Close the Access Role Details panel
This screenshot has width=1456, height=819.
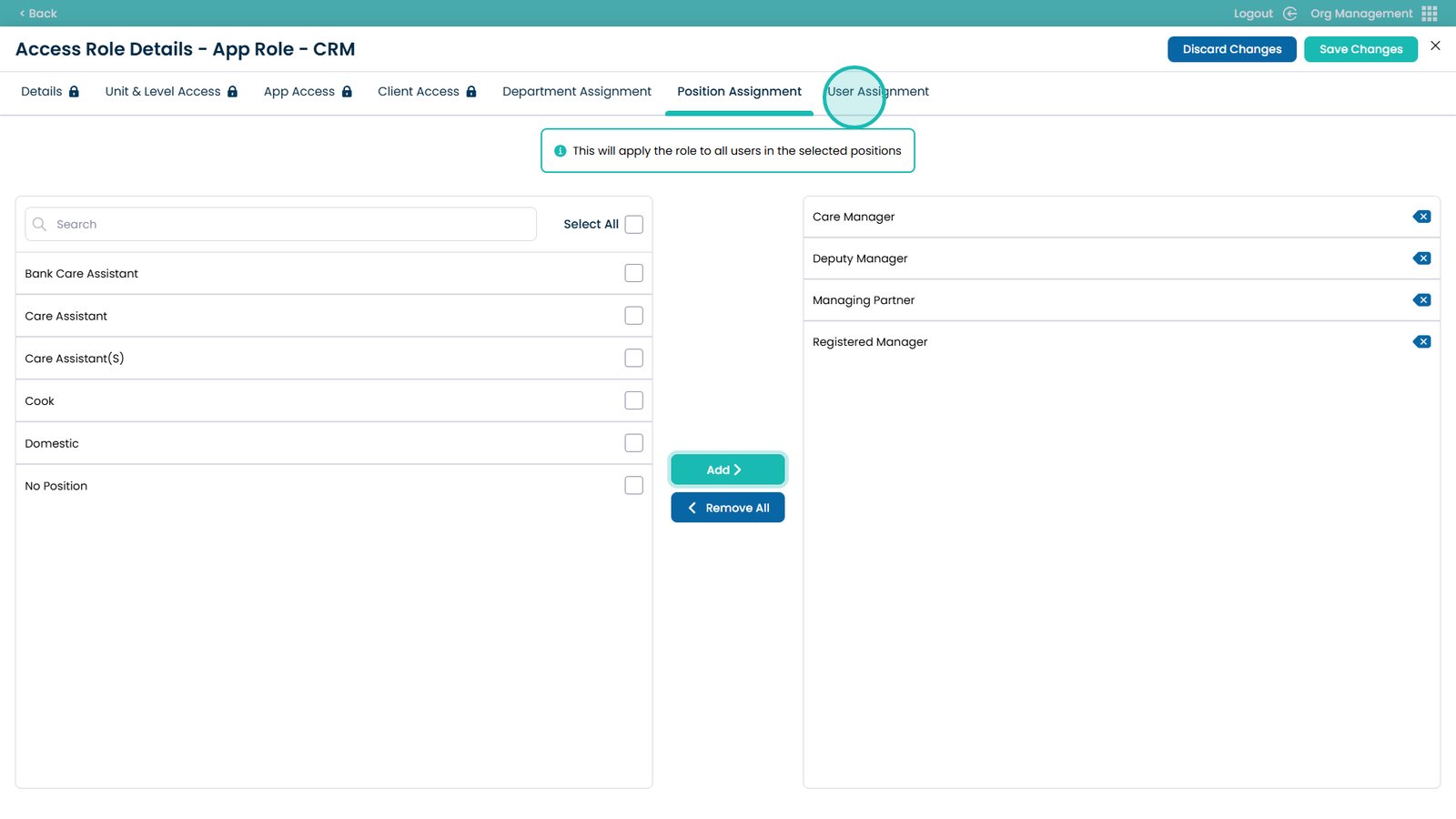point(1435,45)
